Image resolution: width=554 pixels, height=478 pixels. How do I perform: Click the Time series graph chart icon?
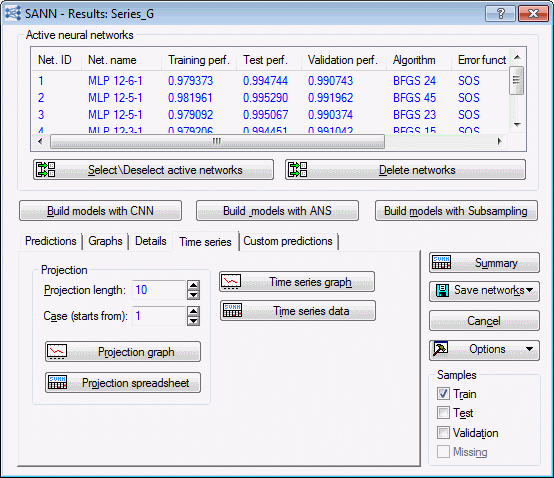231,282
